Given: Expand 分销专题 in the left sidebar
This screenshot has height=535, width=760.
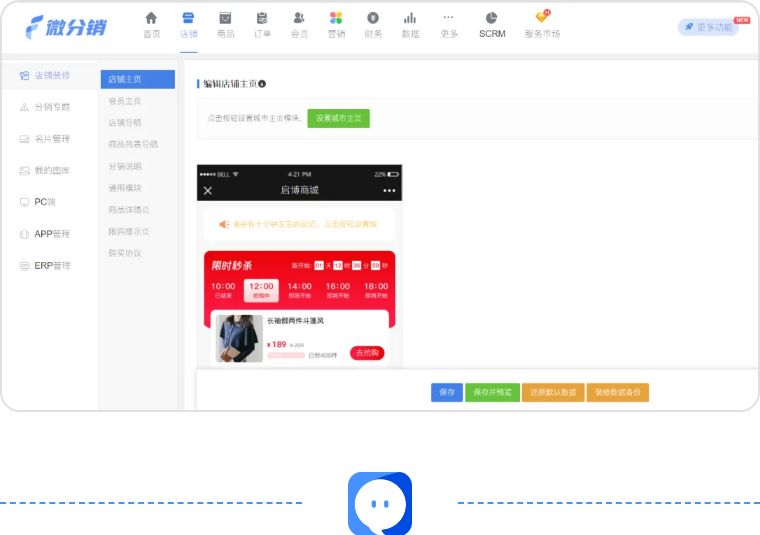Looking at the screenshot, I should pyautogui.click(x=45, y=107).
